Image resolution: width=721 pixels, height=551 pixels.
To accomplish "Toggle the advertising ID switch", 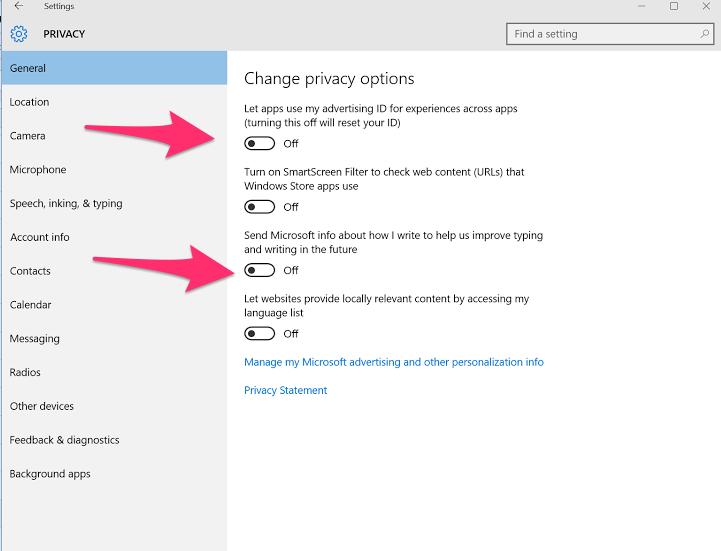I will (x=259, y=143).
